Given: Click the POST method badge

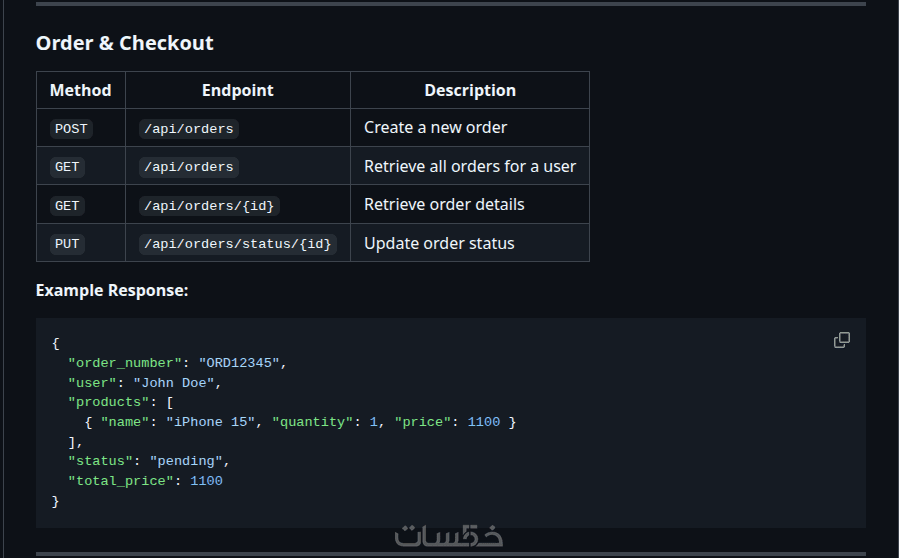Looking at the screenshot, I should pyautogui.click(x=71, y=128).
